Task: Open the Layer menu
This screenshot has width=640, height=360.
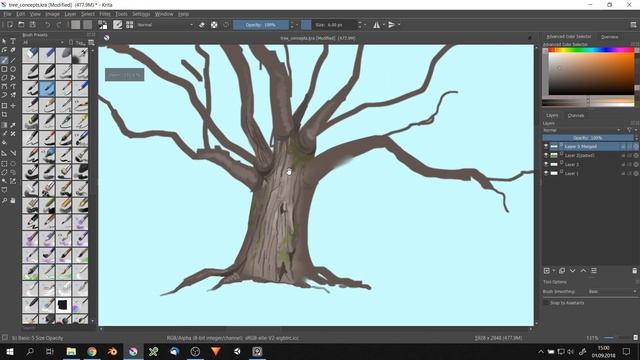Action: (x=70, y=14)
